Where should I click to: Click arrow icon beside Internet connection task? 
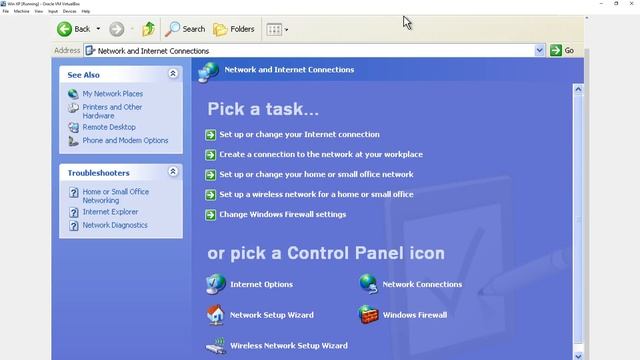pyautogui.click(x=210, y=135)
